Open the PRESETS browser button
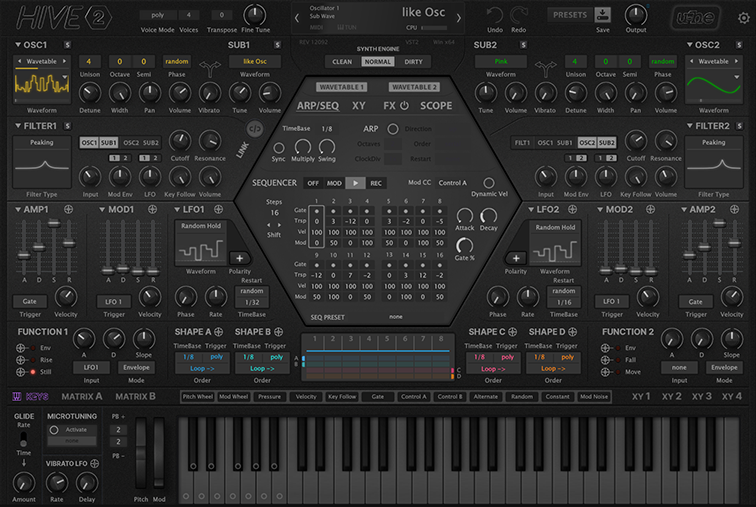The width and height of the screenshot is (756, 507). click(570, 15)
